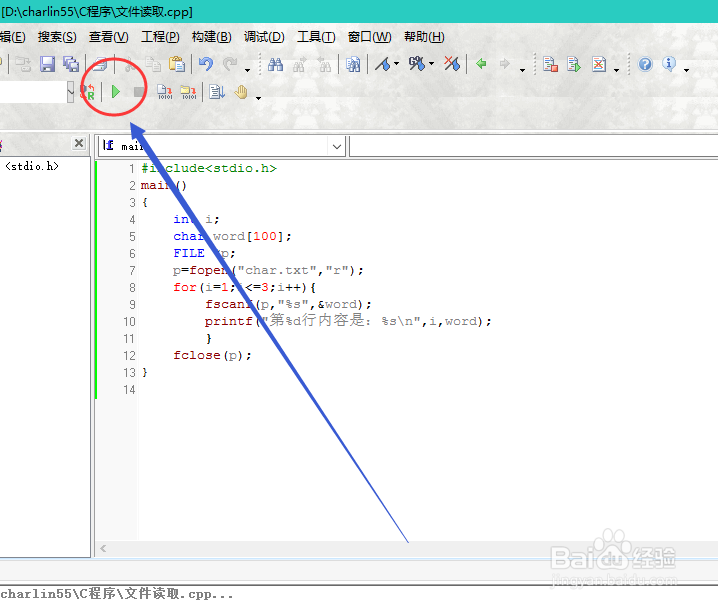Click the fopen("char.txt","r") line
Screen dimensions: 718x605
pyautogui.click(x=268, y=271)
